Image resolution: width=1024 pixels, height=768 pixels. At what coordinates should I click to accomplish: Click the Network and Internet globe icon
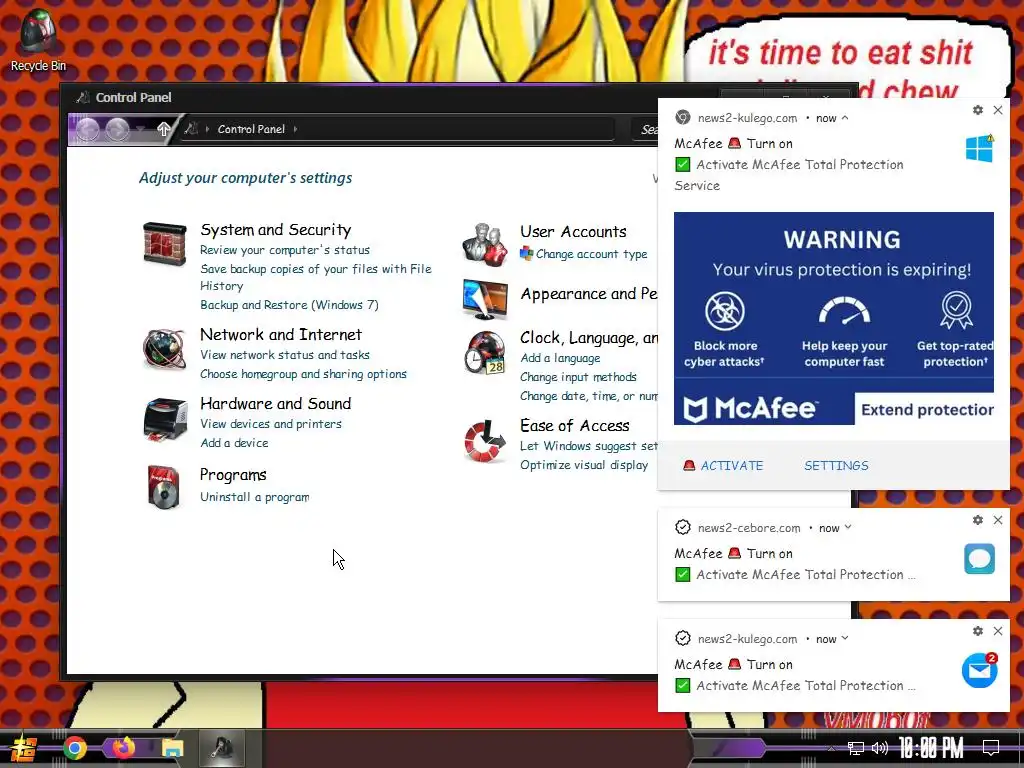click(x=165, y=349)
